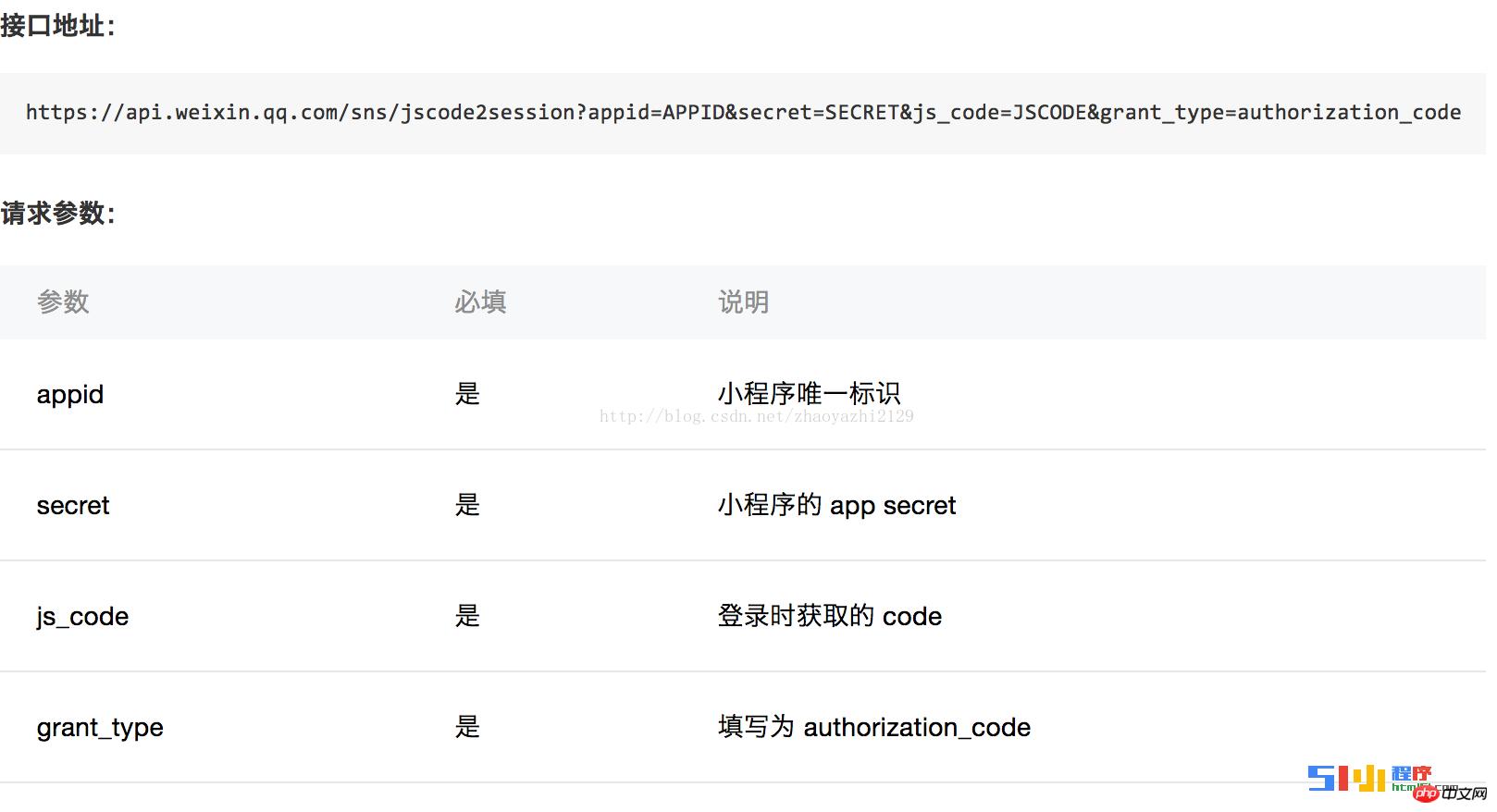Click the 是 value in the js_code row
The image size is (1497, 812).
coord(468,617)
